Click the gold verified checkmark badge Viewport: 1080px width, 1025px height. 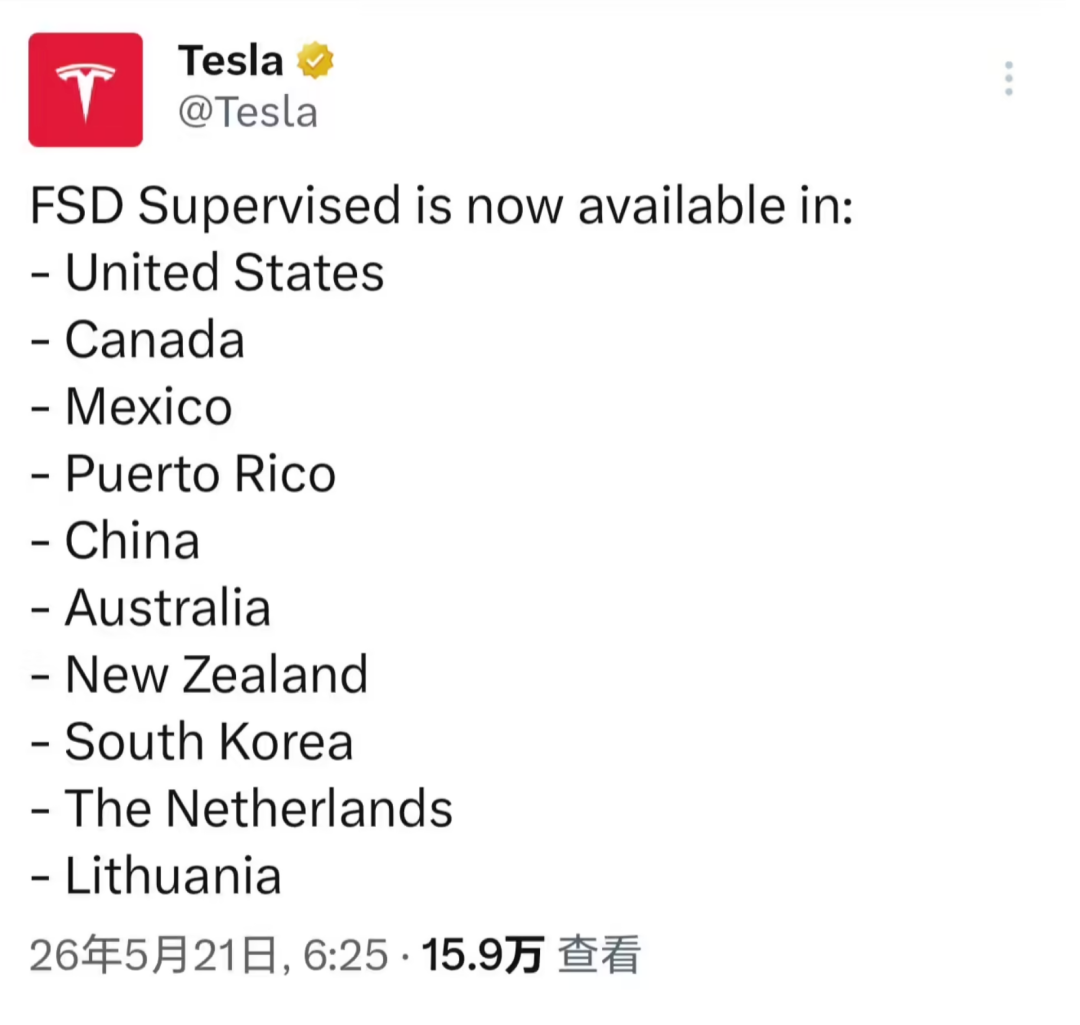[x=315, y=60]
